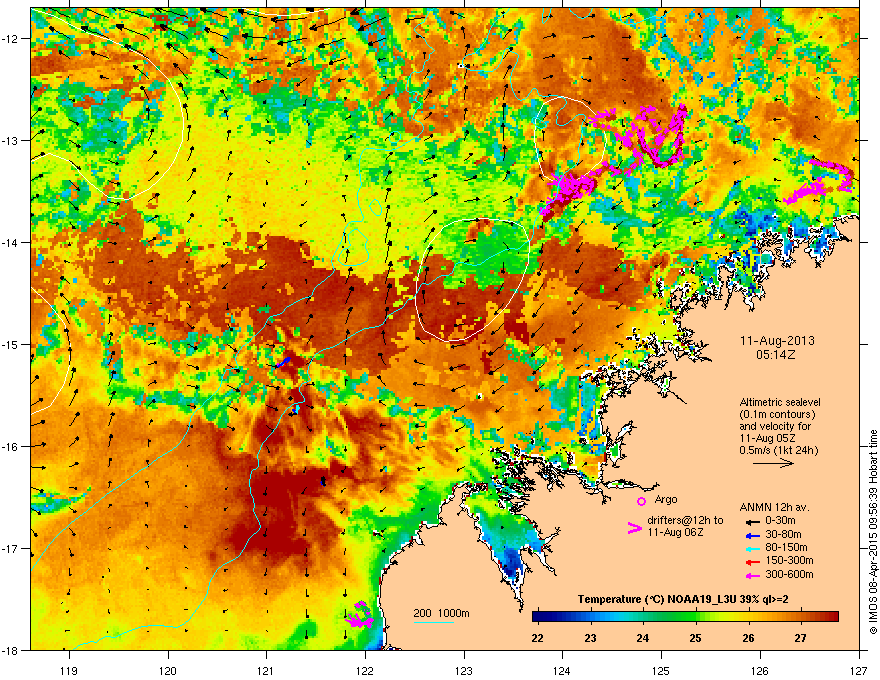The height and width of the screenshot is (680, 880).
Task: Click the '11-Aug 06Z' drifters date text
Action: point(675,532)
